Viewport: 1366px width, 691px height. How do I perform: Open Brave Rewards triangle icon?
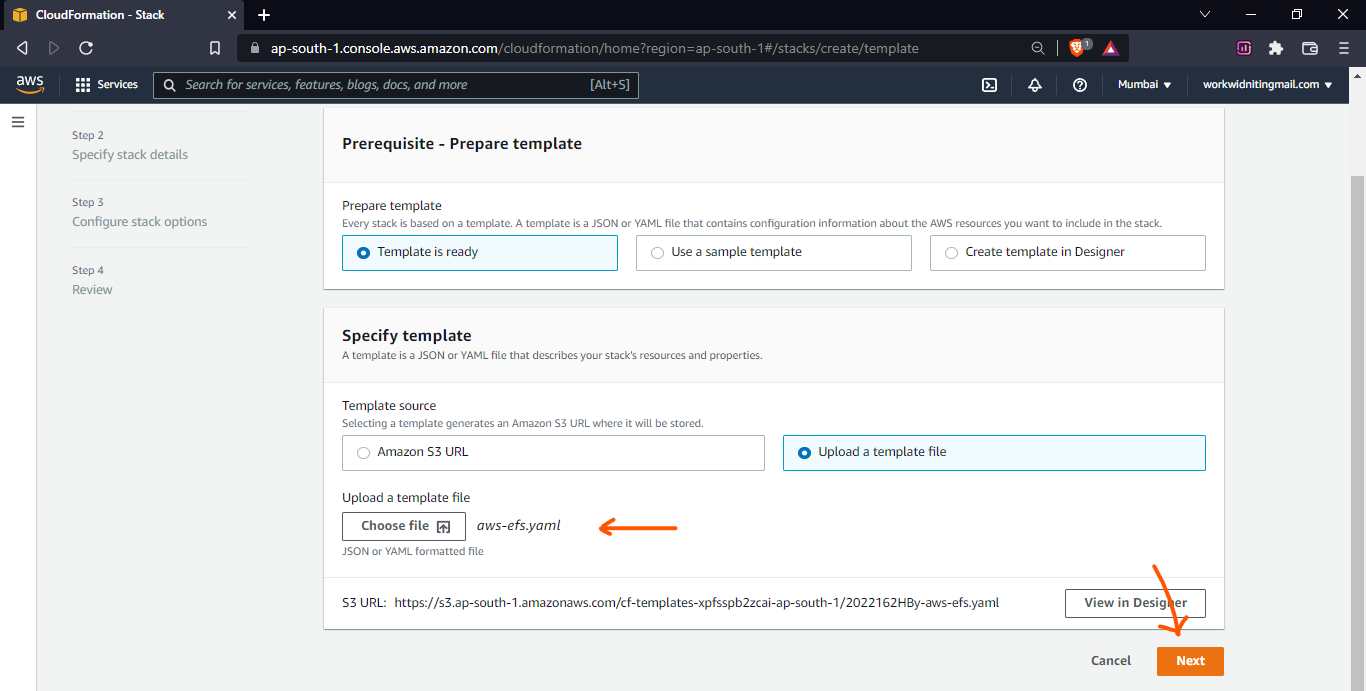pos(1110,48)
